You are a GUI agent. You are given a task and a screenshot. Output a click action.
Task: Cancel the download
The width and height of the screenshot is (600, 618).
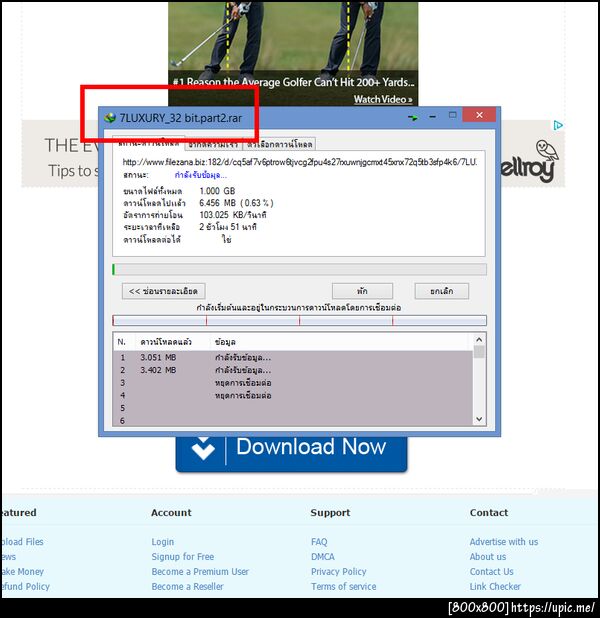point(442,291)
